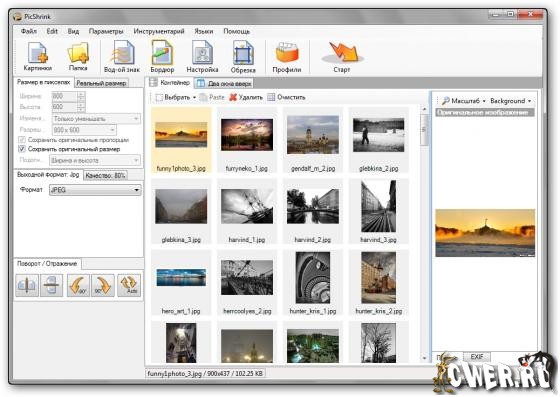Viewport: 560px width, 397px height.
Task: Expand the Формат JPEG dropdown
Action: [x=95, y=190]
